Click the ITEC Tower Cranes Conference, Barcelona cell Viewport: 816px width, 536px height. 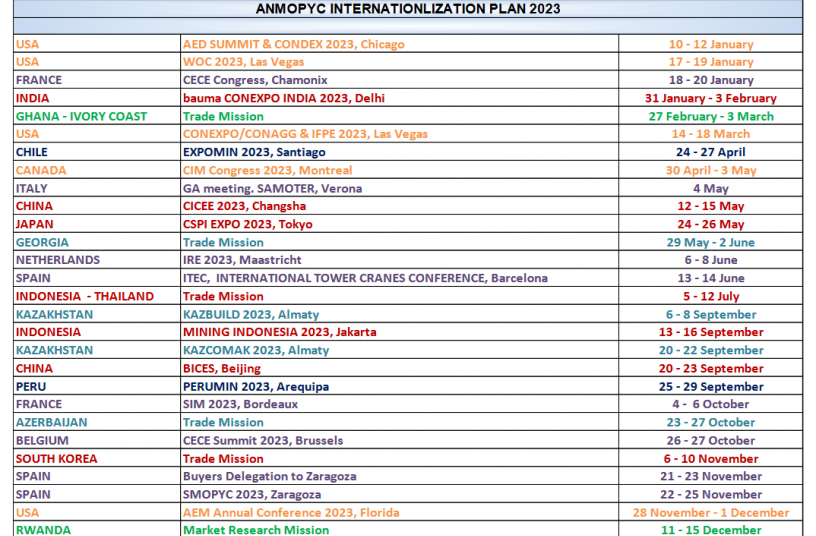400,278
